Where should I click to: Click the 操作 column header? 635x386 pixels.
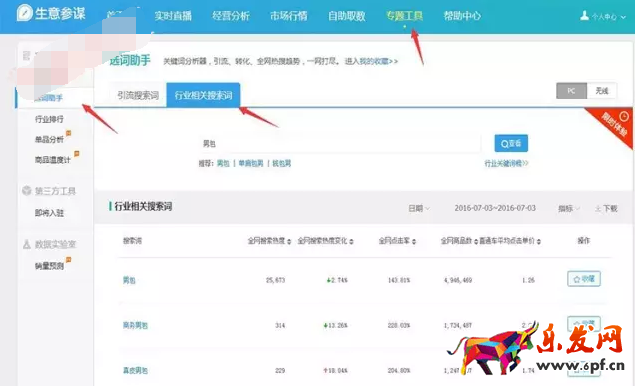(x=584, y=241)
